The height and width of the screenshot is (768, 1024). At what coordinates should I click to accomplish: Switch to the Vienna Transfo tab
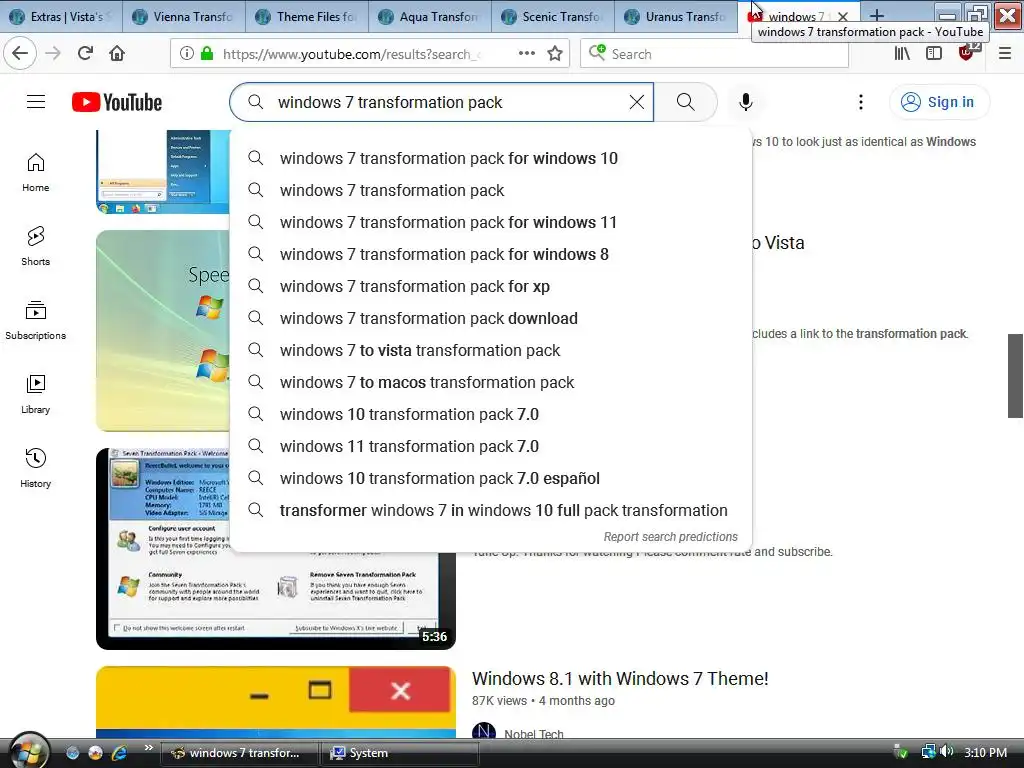tap(184, 16)
